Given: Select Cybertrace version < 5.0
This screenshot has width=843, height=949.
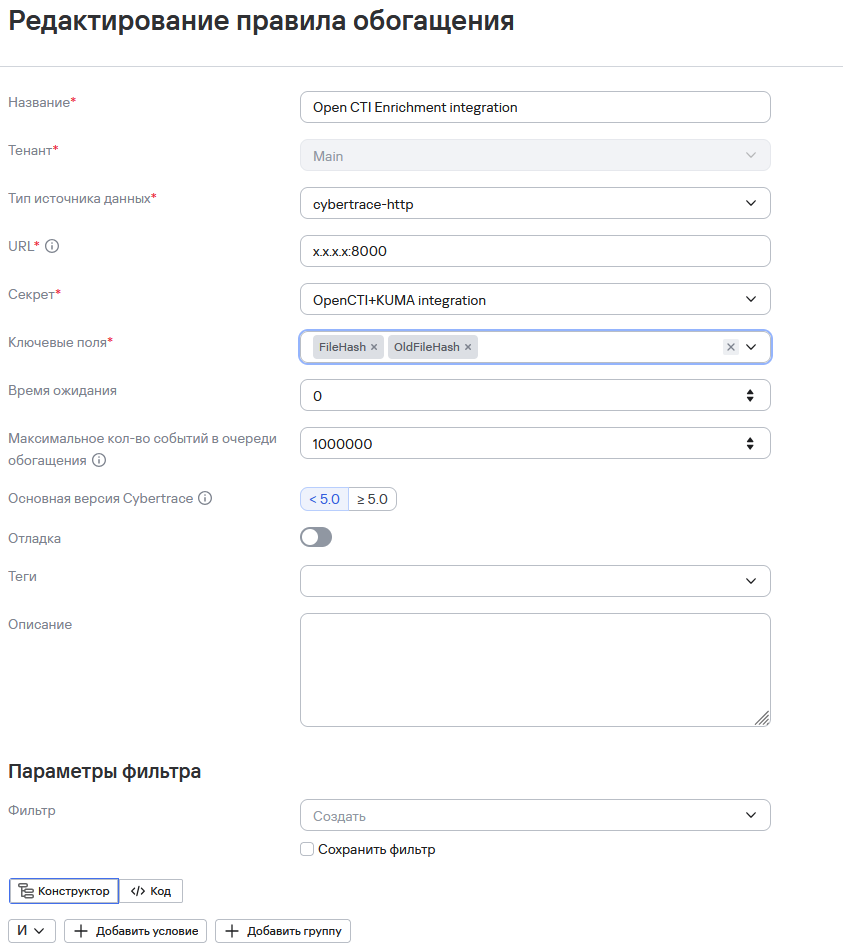Looking at the screenshot, I should click(x=325, y=499).
